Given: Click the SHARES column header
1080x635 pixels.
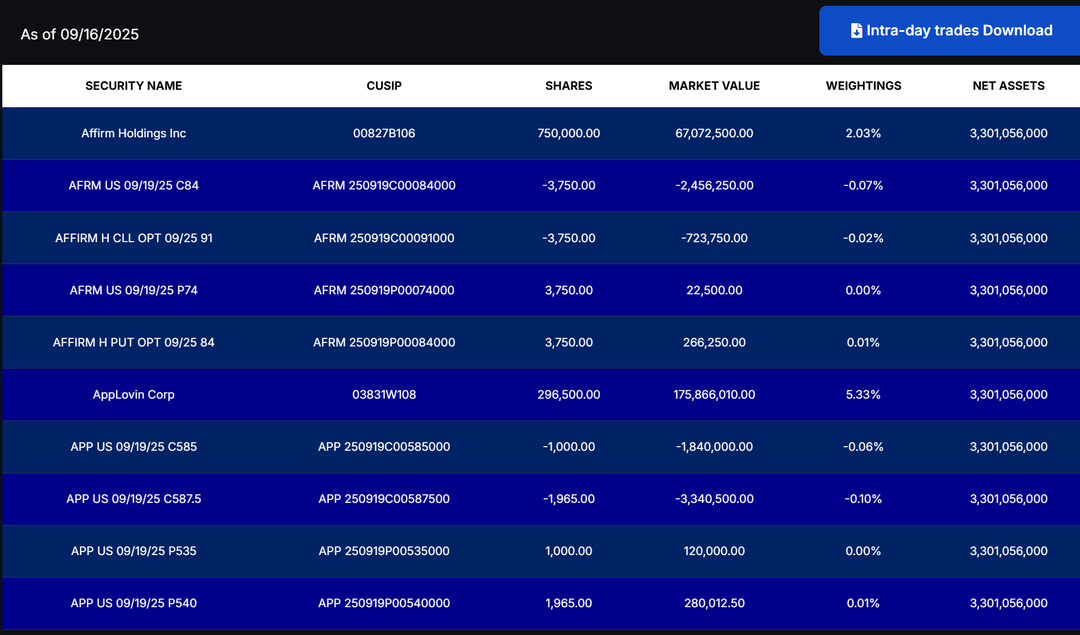Looking at the screenshot, I should (x=568, y=86).
